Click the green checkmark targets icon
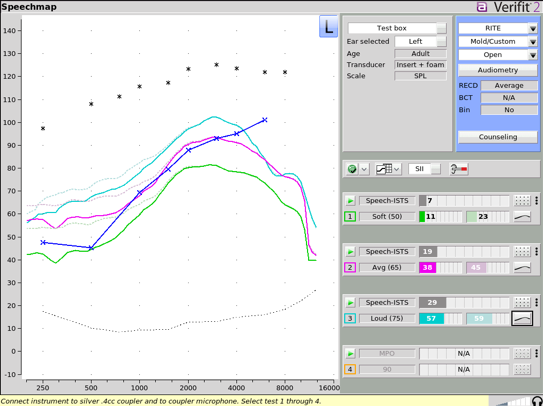Viewport: 543px width, 406px height. pos(353,169)
